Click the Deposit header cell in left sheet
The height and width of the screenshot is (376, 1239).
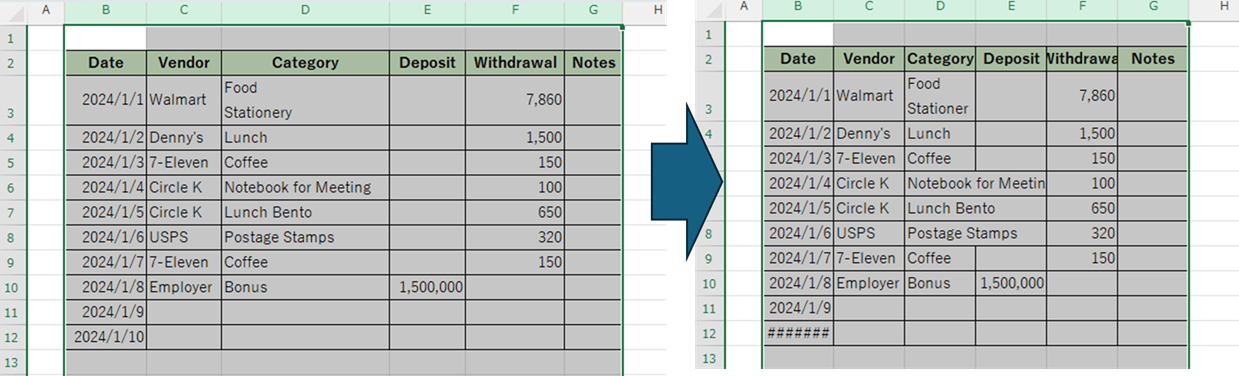427,63
